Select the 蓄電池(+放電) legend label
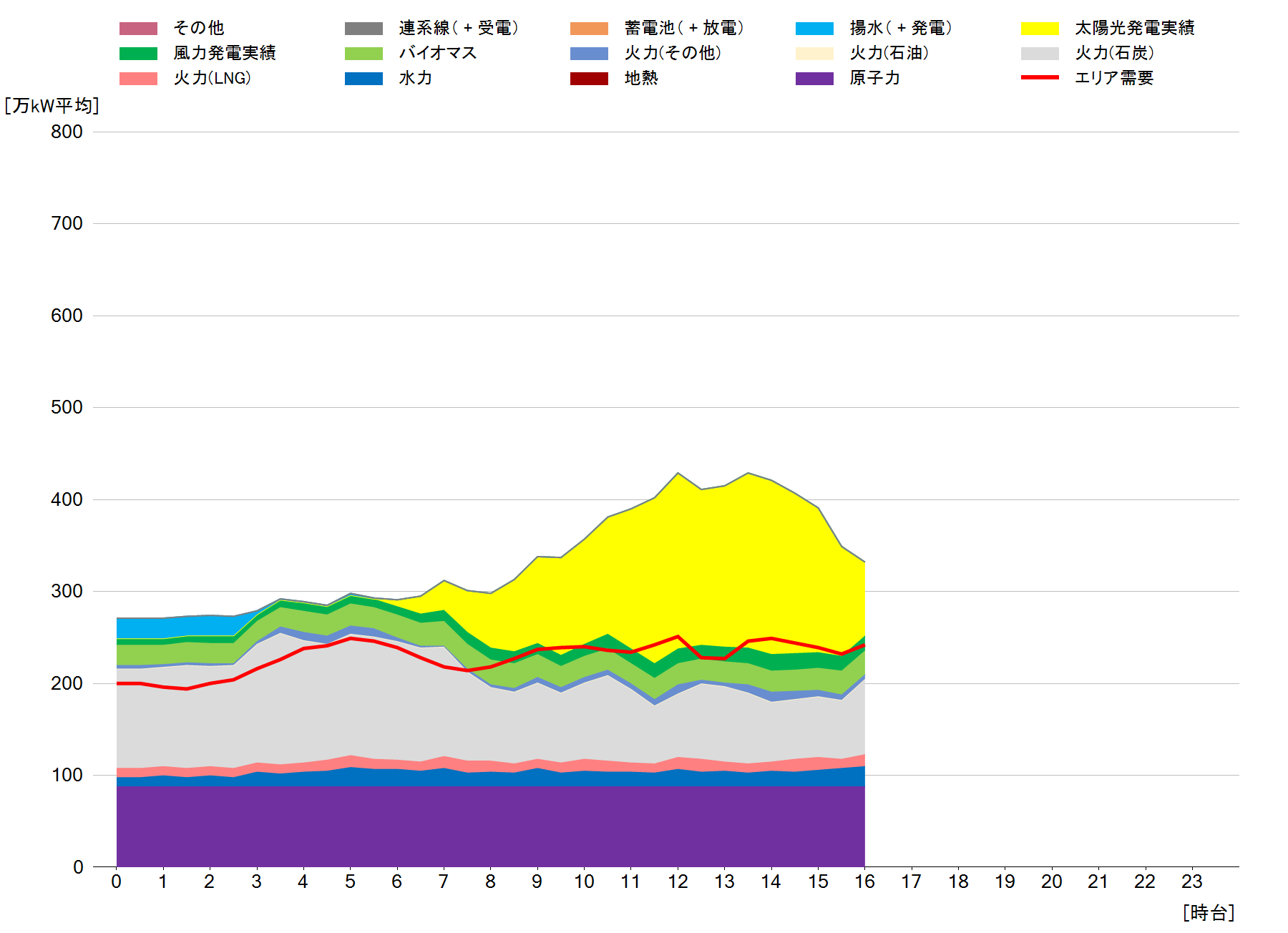This screenshot has width=1288, height=933. (x=684, y=28)
